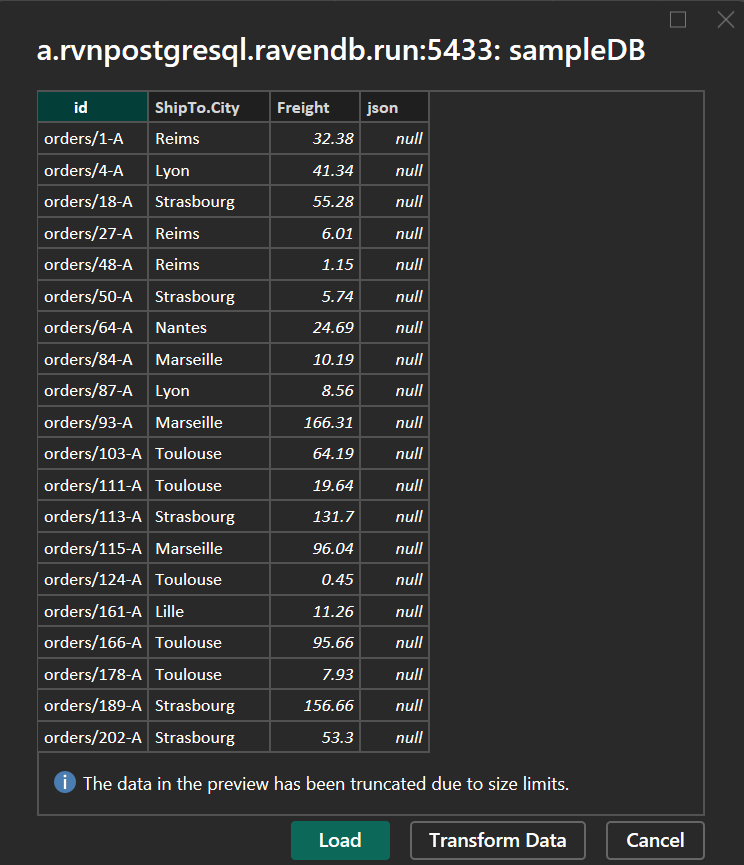Click cell orders/27-A
The height and width of the screenshot is (865, 744).
[x=93, y=233]
